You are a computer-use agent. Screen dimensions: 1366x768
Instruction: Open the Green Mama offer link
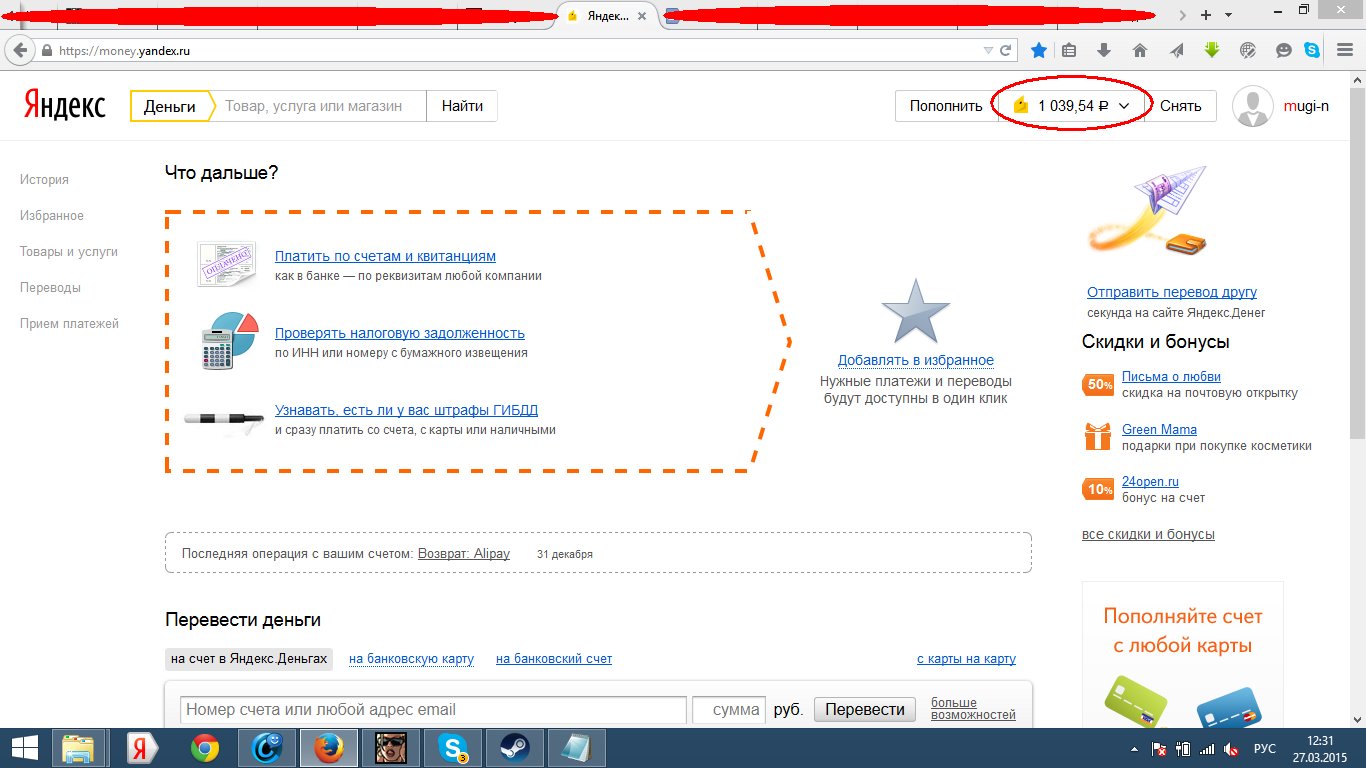(1159, 429)
